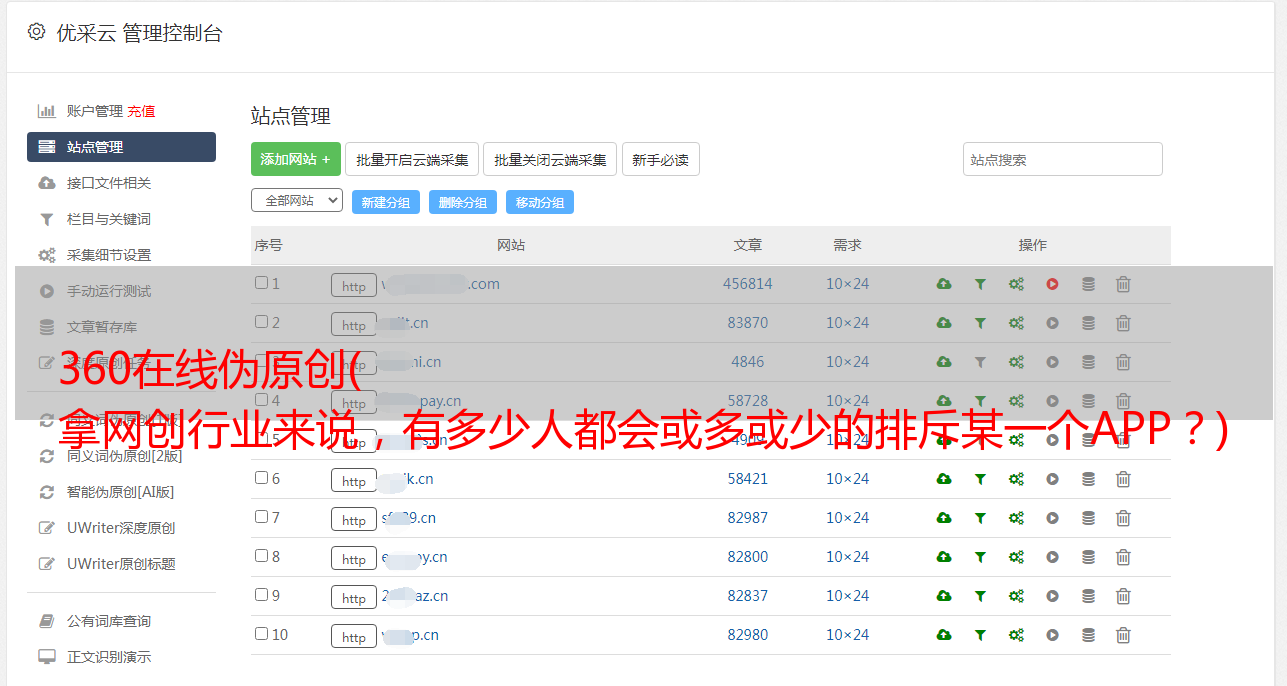Click the filter icon in row 9

click(980, 596)
